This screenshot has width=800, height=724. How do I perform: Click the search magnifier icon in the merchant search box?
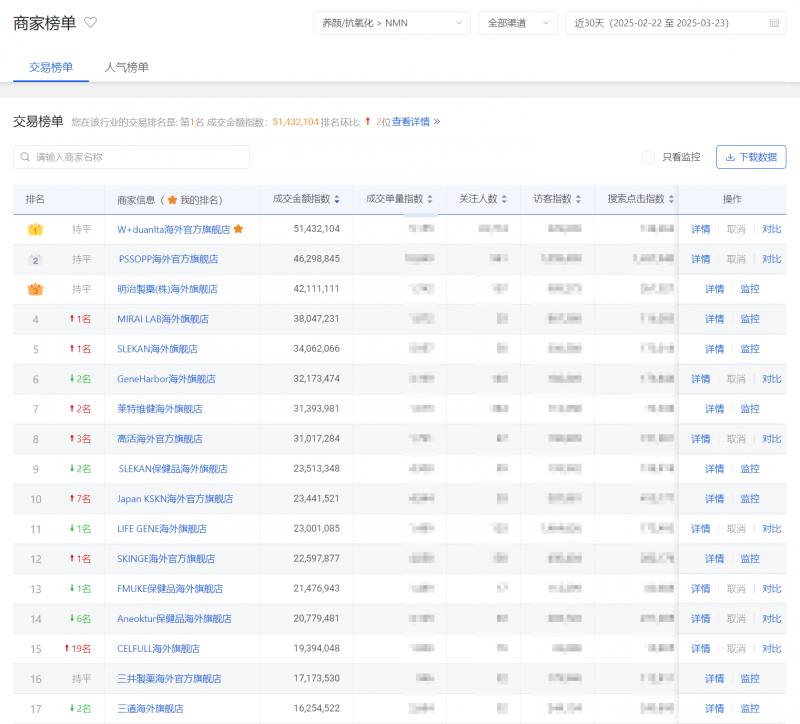coord(24,157)
